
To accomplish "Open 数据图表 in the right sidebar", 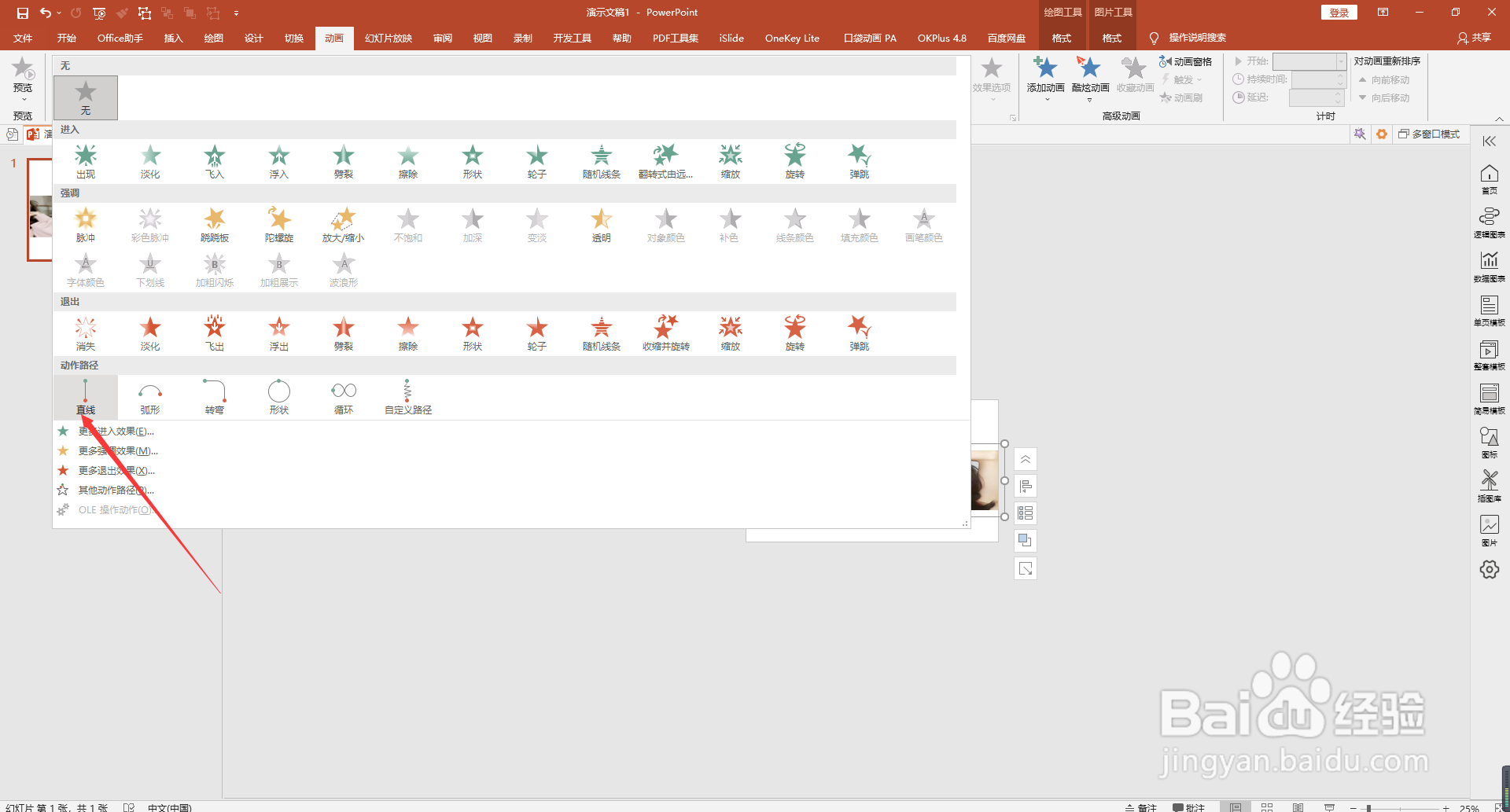I will 1490,267.
